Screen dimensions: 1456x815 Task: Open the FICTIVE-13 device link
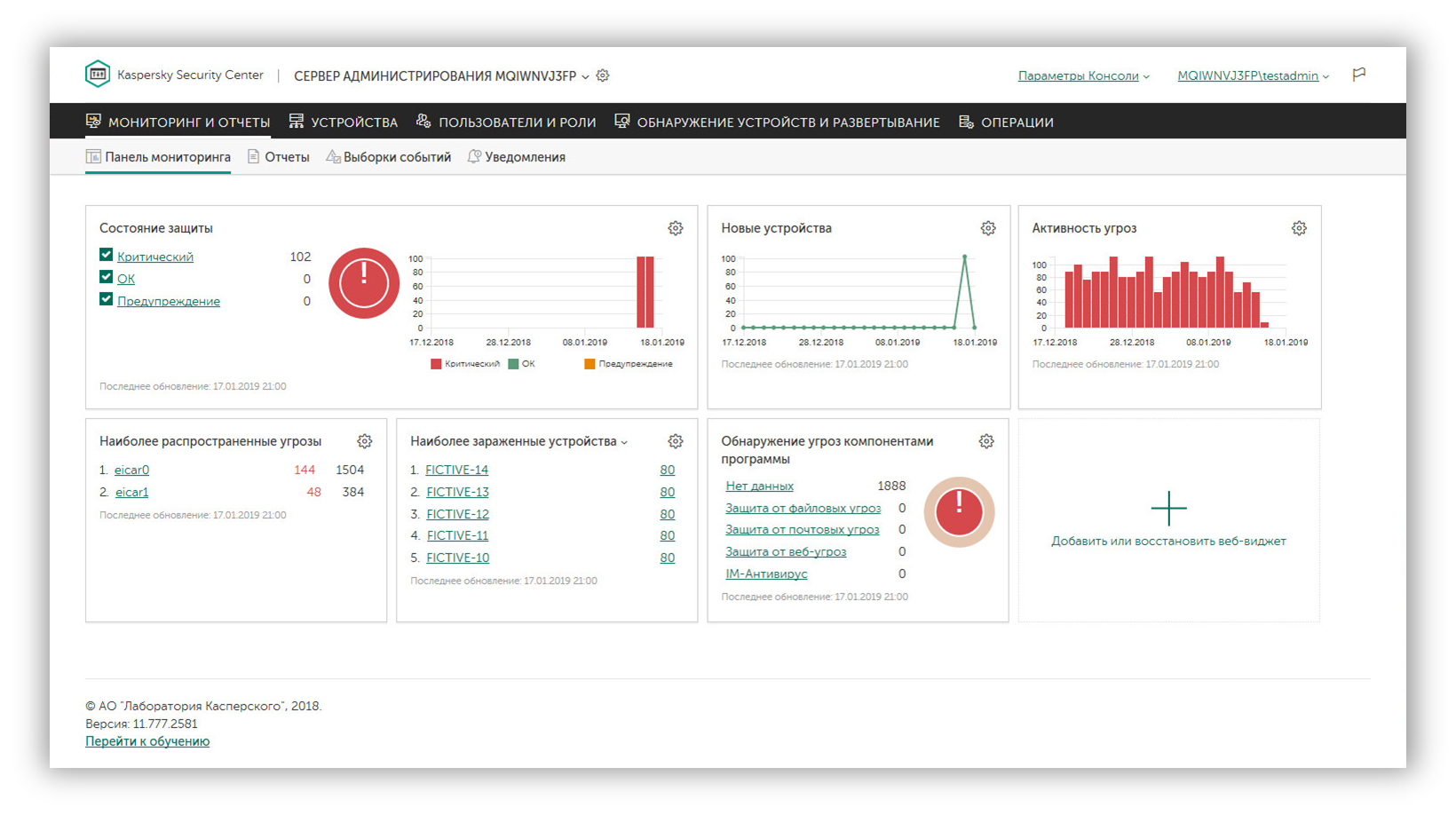coord(457,492)
